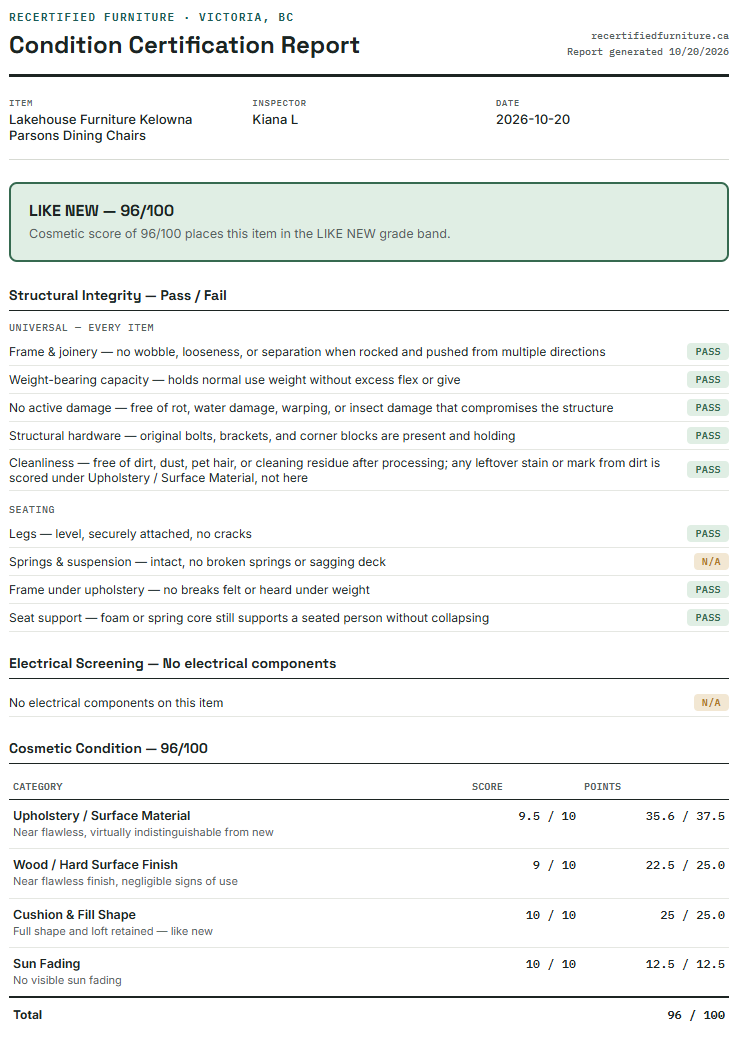Click the Structural Integrity section heading

coord(118,296)
